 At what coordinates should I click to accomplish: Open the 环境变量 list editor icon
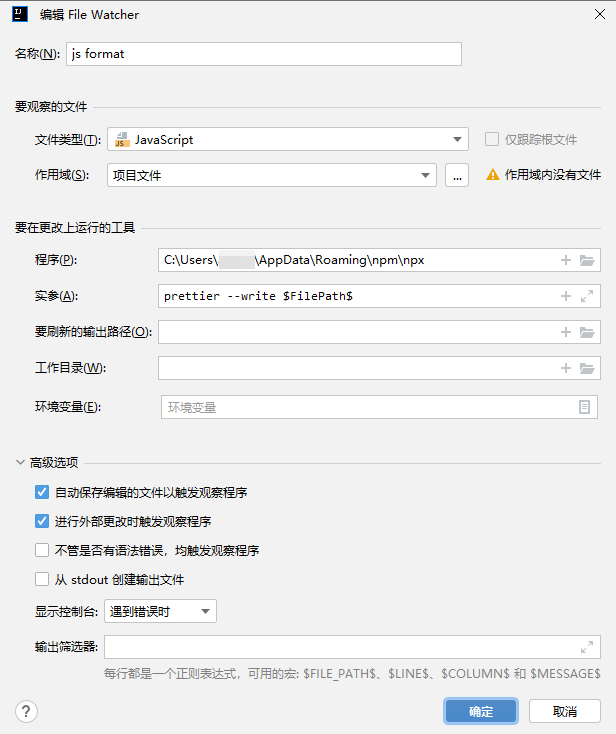coord(585,407)
